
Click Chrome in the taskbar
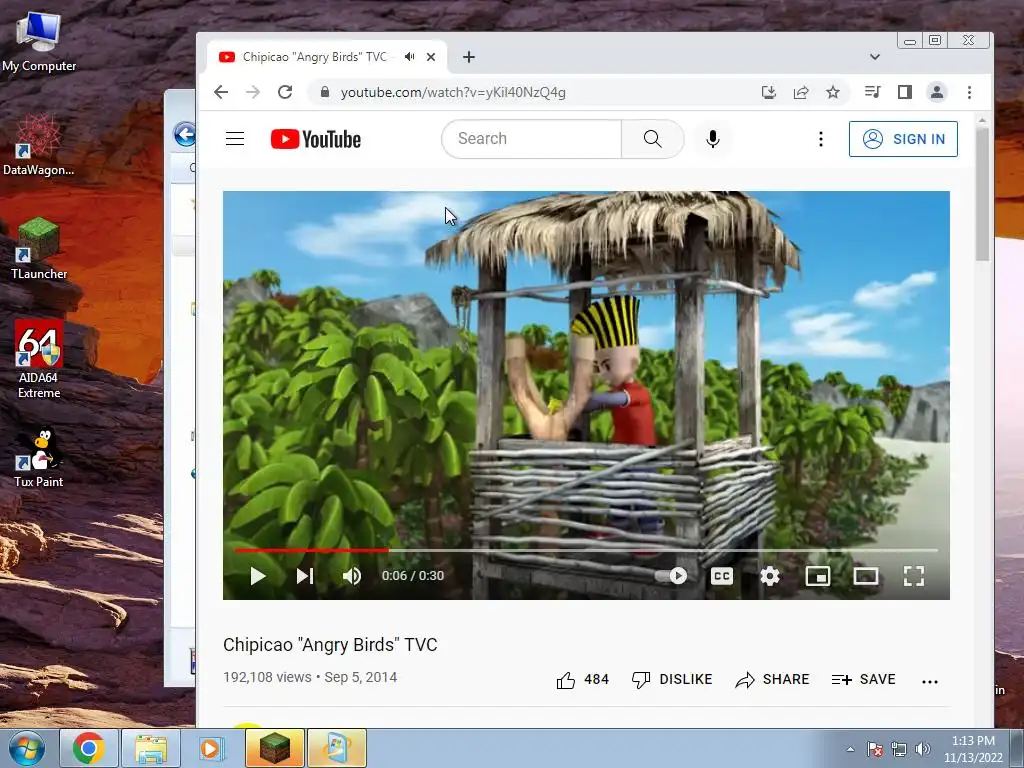tap(89, 748)
